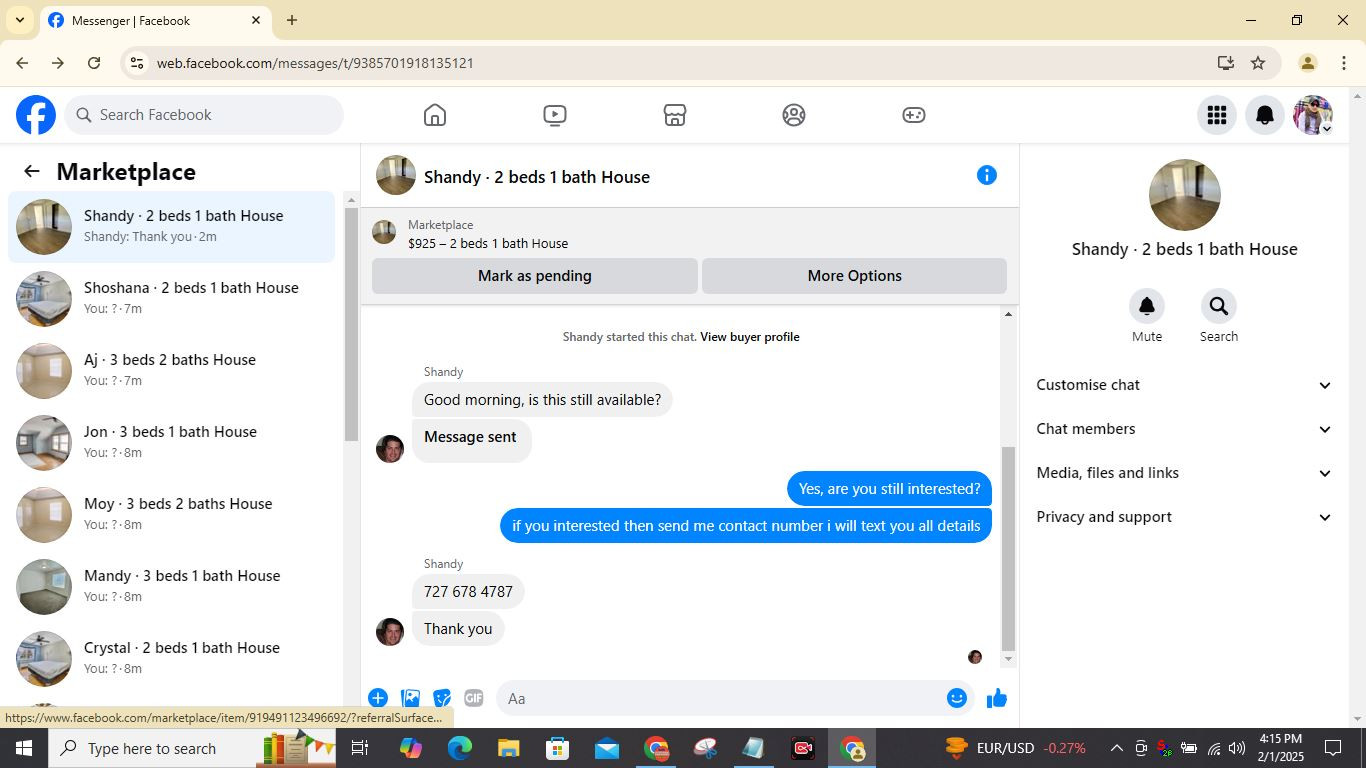Screen dimensions: 1366x768
Task: Open the tab search dropdown arrow
Action: coord(19,20)
